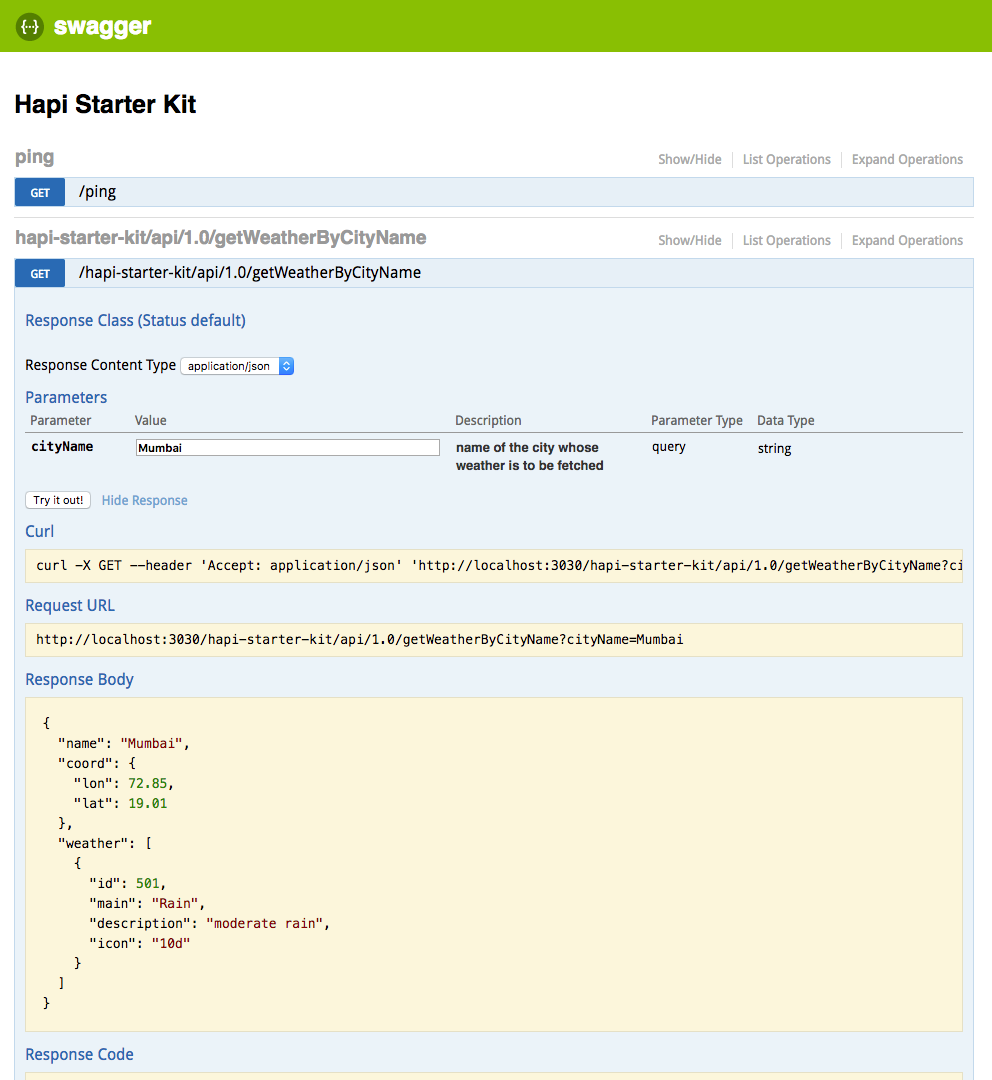Click the description 'name of the city whose weather'

[x=529, y=457]
